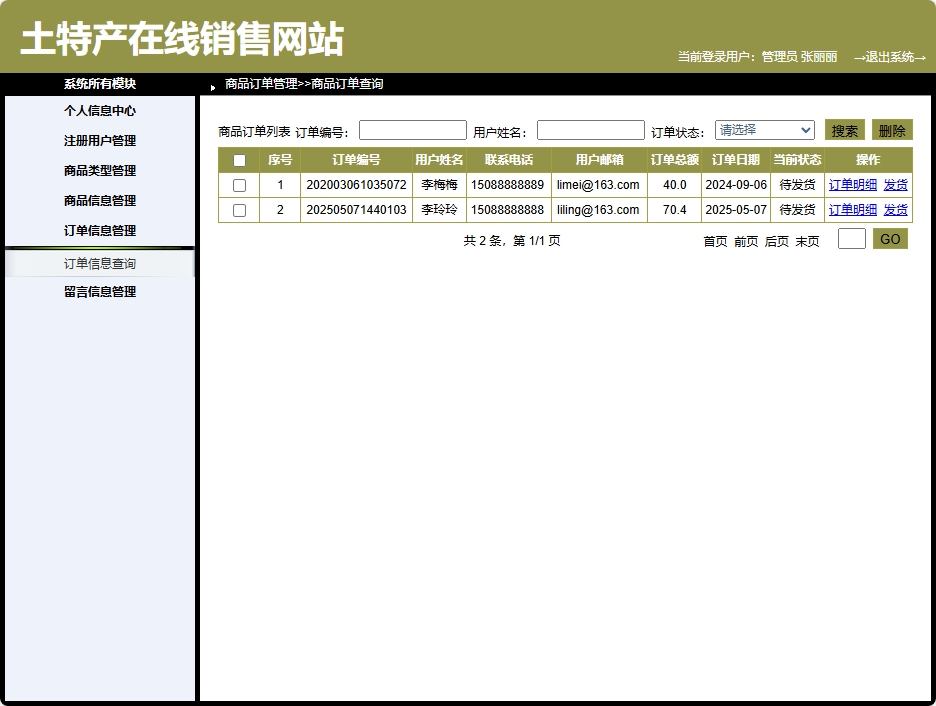Click the 用户姓名 input field

pos(589,129)
